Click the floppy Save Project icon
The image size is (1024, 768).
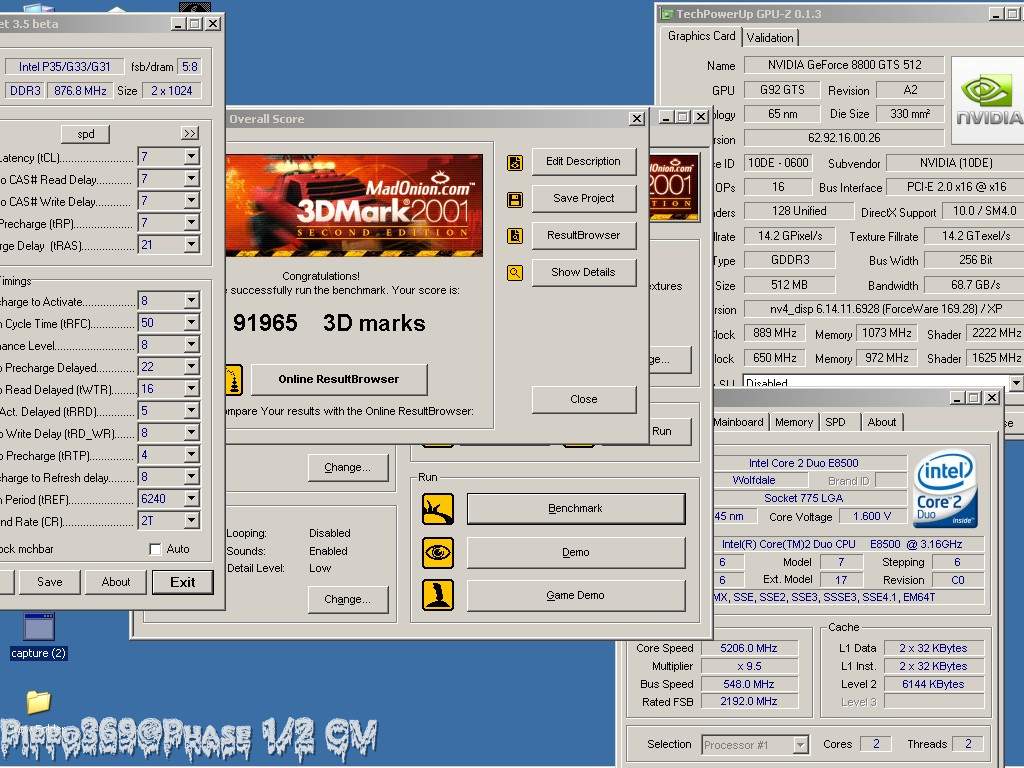[515, 200]
